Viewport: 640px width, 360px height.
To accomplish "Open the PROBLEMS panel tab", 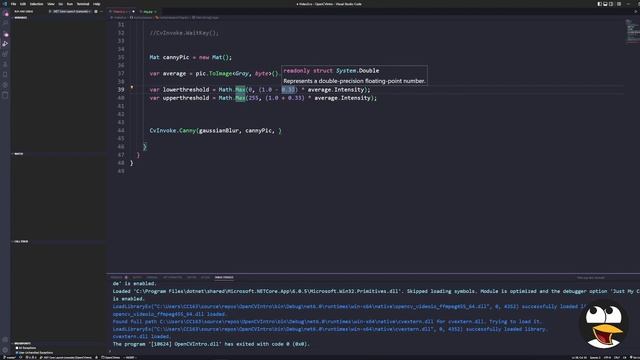I will click(x=118, y=278).
